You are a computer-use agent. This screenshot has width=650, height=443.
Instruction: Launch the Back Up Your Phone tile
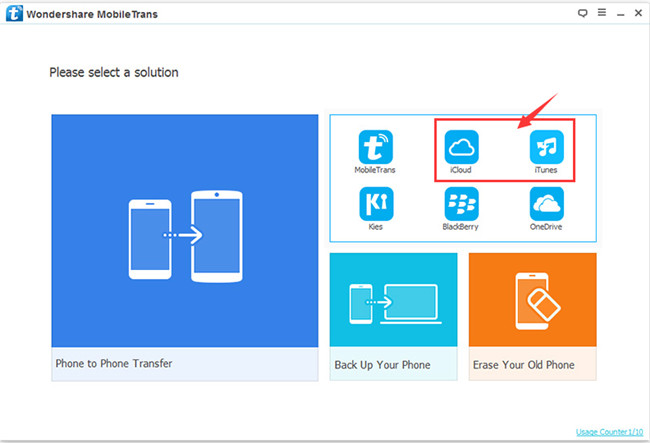[x=393, y=317]
